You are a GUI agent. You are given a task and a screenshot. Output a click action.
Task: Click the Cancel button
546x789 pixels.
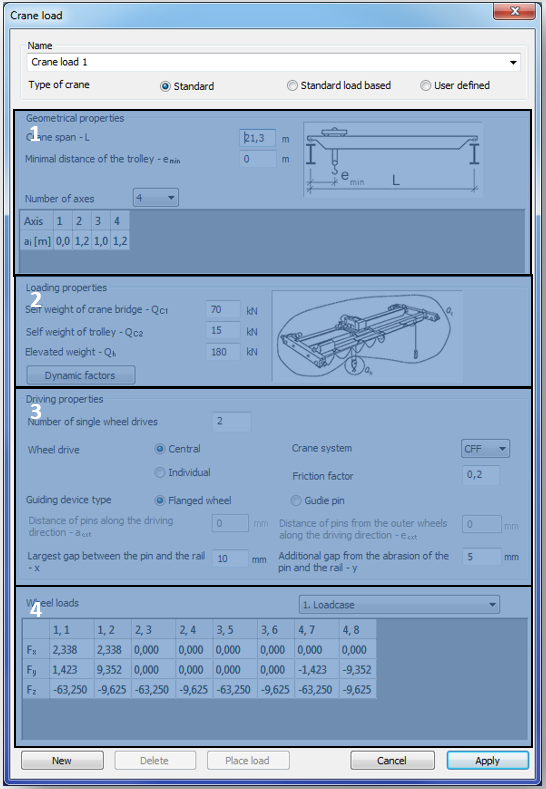pos(392,760)
